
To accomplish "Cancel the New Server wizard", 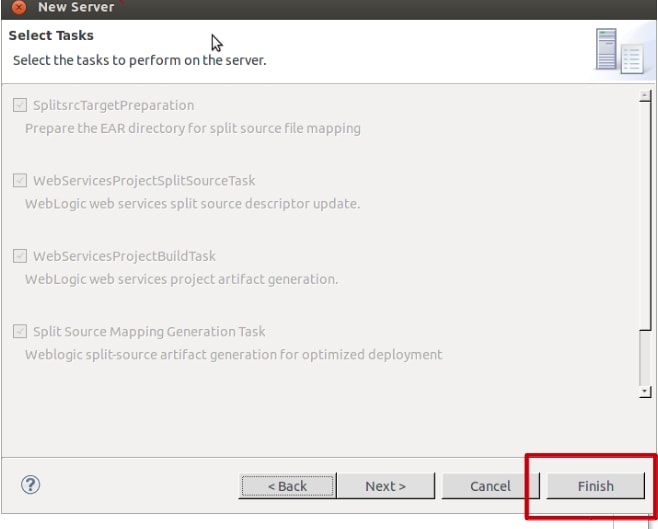I will coord(490,486).
